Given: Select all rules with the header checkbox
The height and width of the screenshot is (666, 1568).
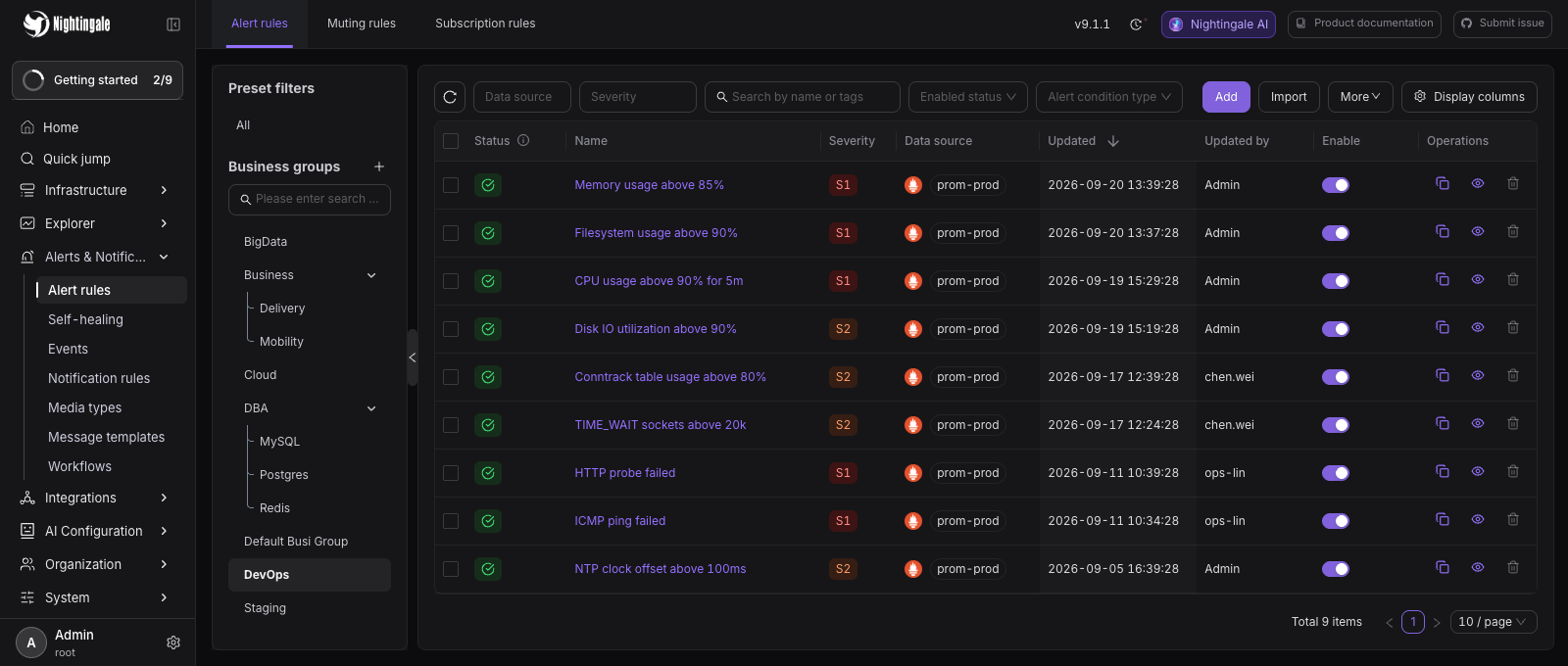Looking at the screenshot, I should pyautogui.click(x=451, y=141).
